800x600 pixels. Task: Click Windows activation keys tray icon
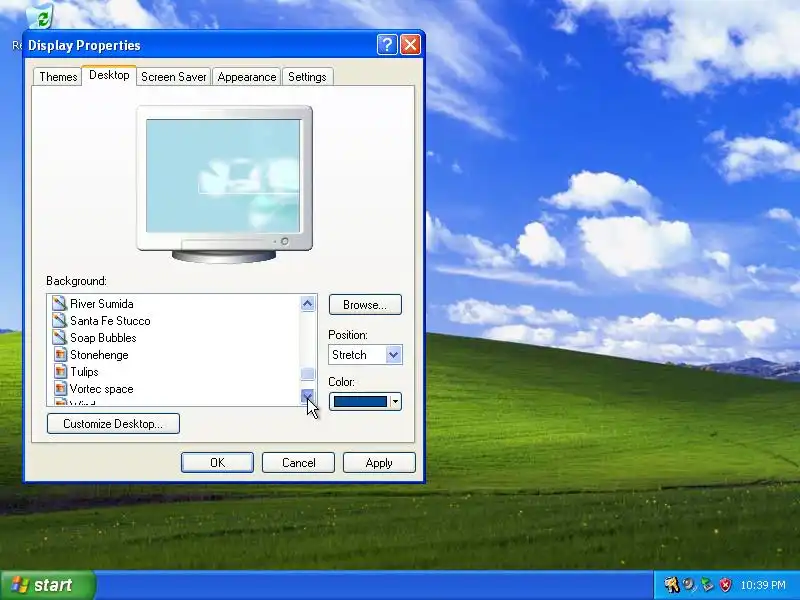point(671,585)
